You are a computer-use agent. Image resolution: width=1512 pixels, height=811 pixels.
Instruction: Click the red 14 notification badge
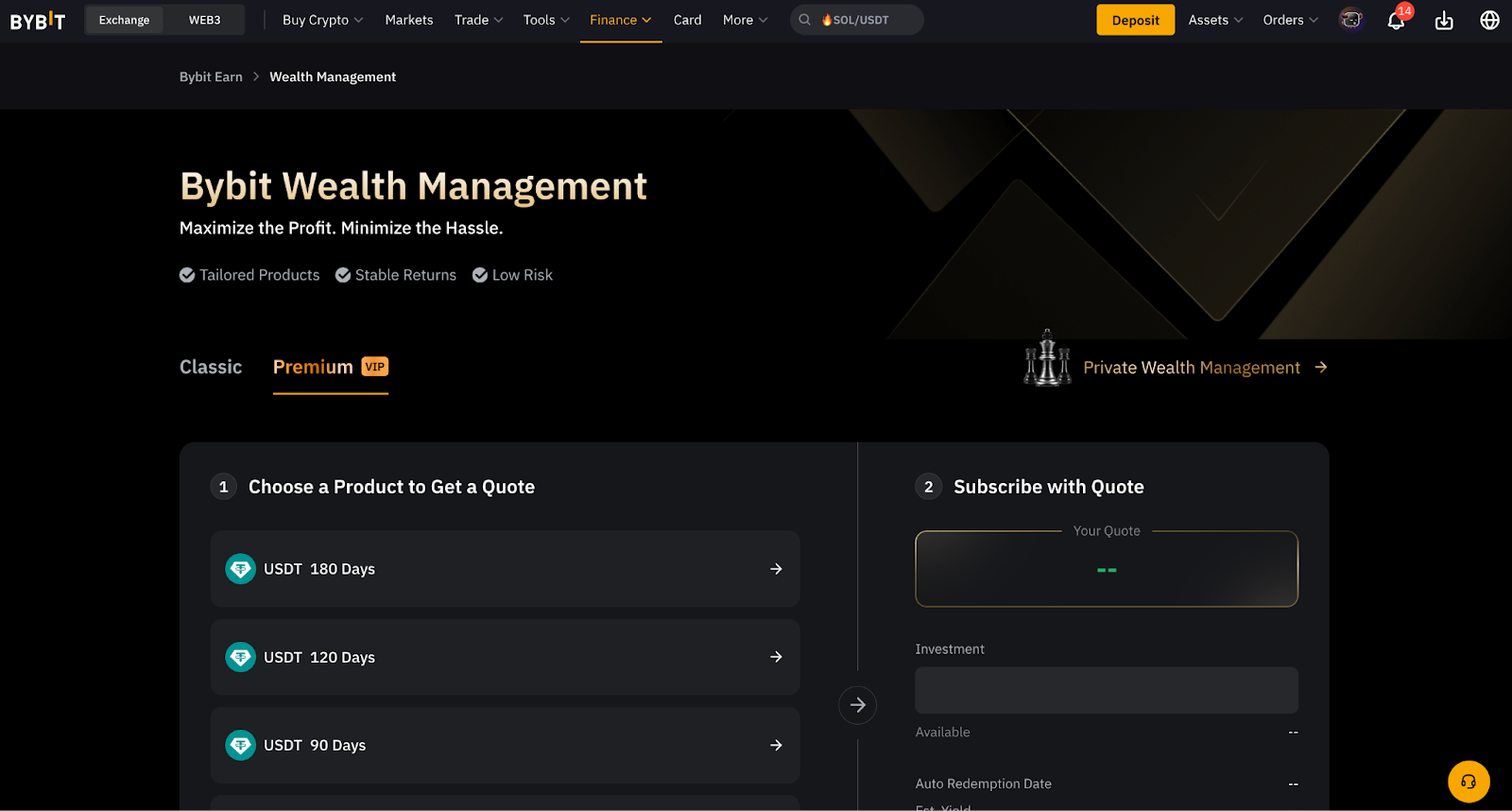tap(1405, 11)
